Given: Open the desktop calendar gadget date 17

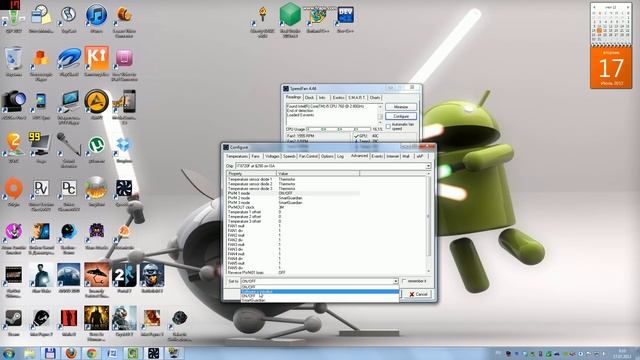Looking at the screenshot, I should click(611, 68).
